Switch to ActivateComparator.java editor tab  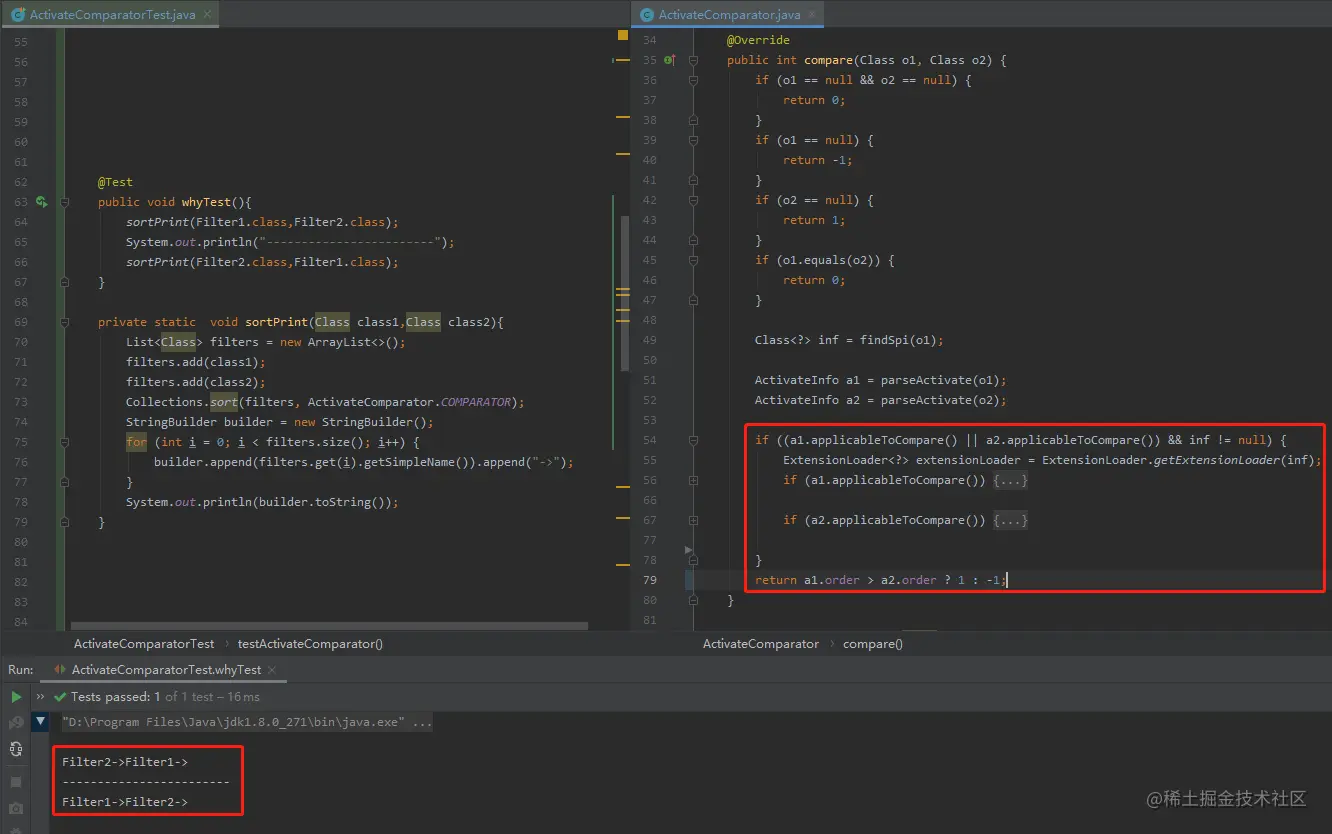pos(729,15)
